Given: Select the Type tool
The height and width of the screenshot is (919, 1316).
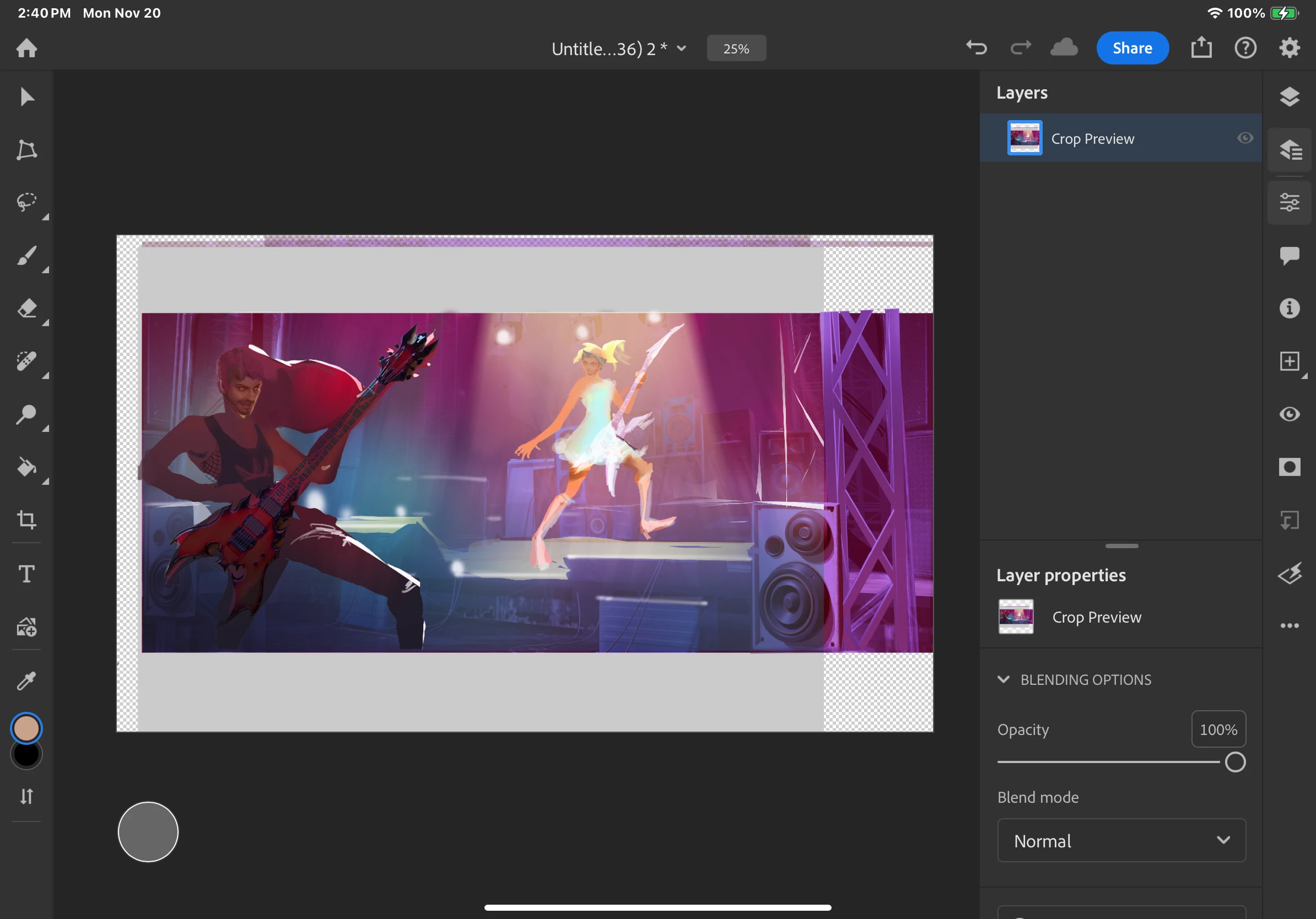Looking at the screenshot, I should point(26,574).
